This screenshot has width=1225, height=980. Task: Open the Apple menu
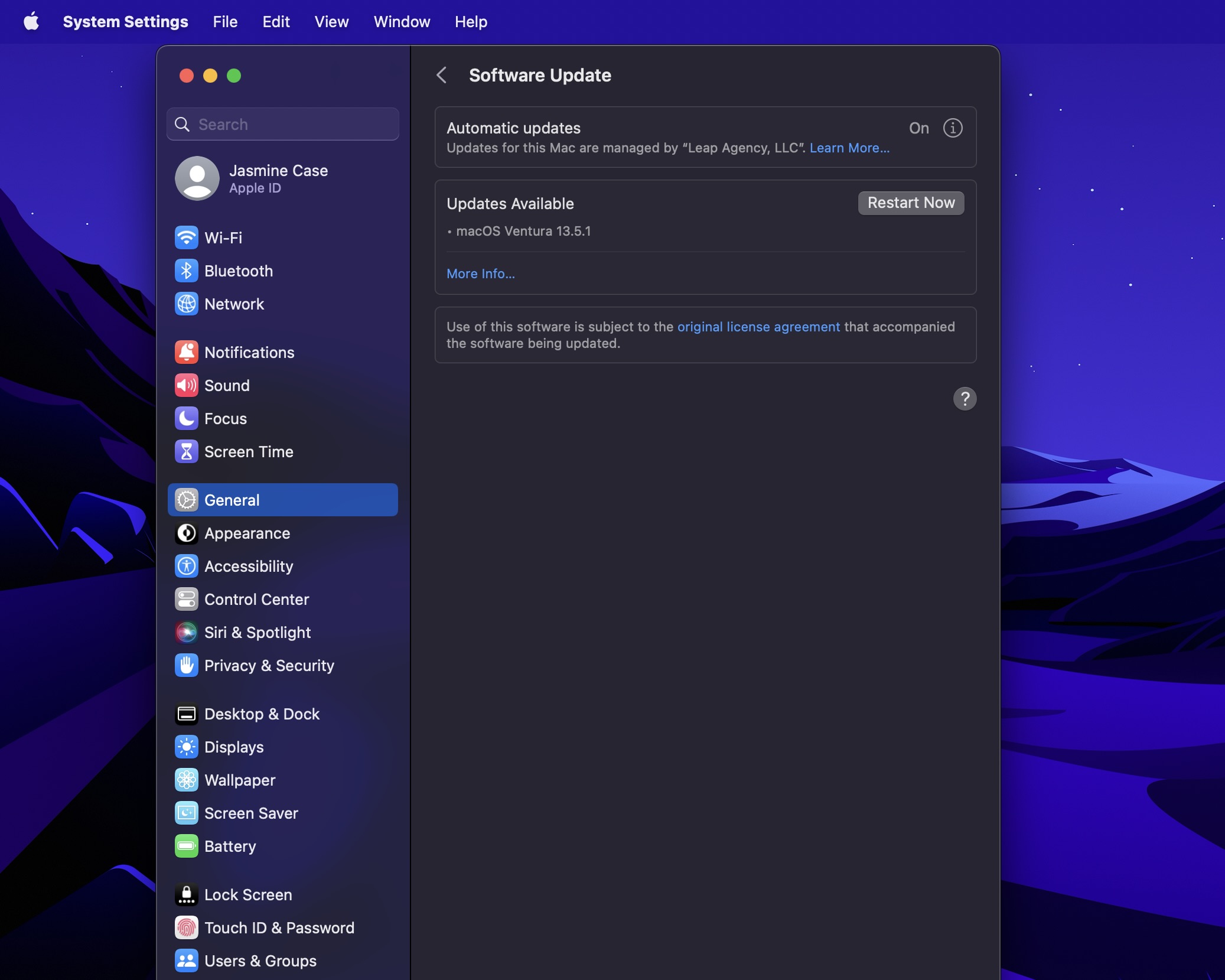31,22
